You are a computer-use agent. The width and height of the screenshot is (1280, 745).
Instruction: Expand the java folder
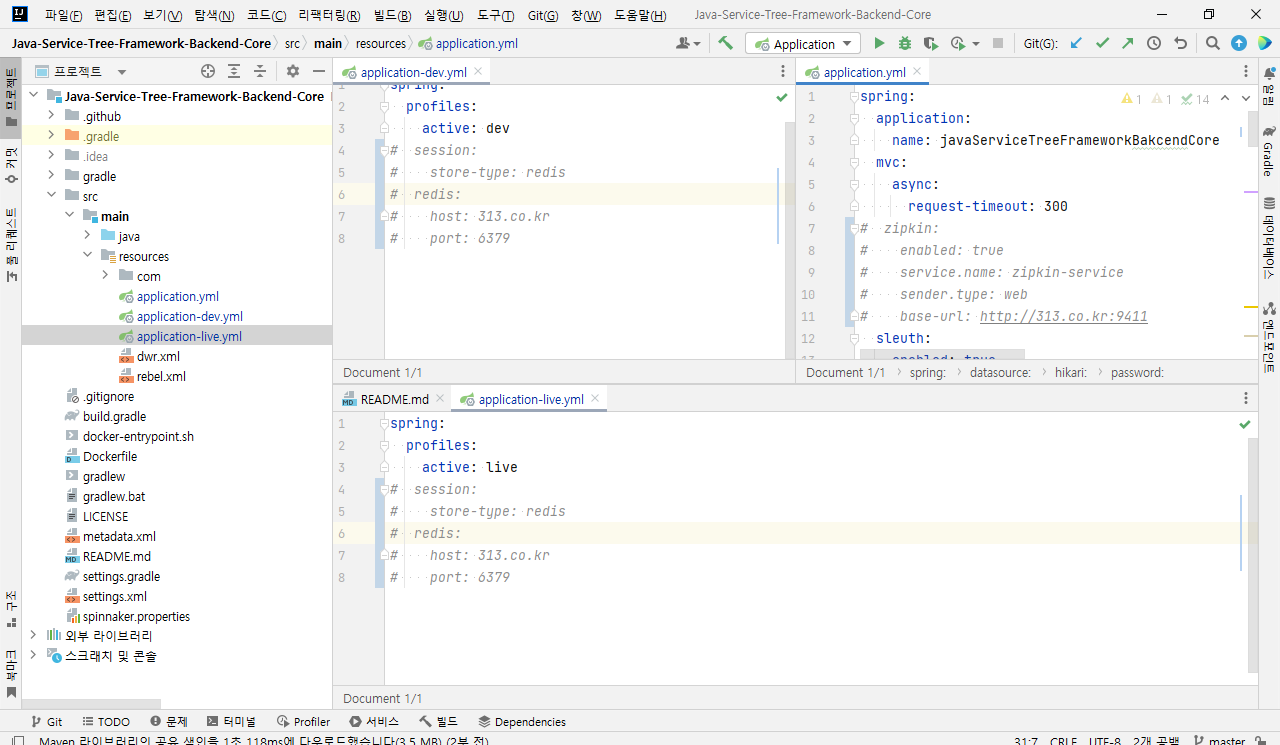(x=87, y=236)
